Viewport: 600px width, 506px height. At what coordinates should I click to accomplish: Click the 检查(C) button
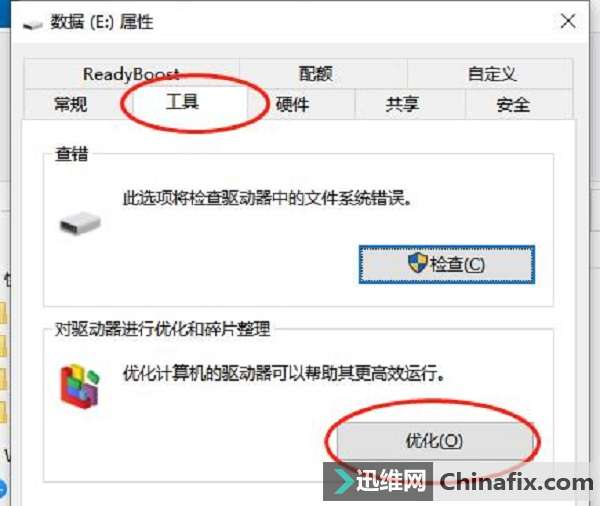point(447,264)
